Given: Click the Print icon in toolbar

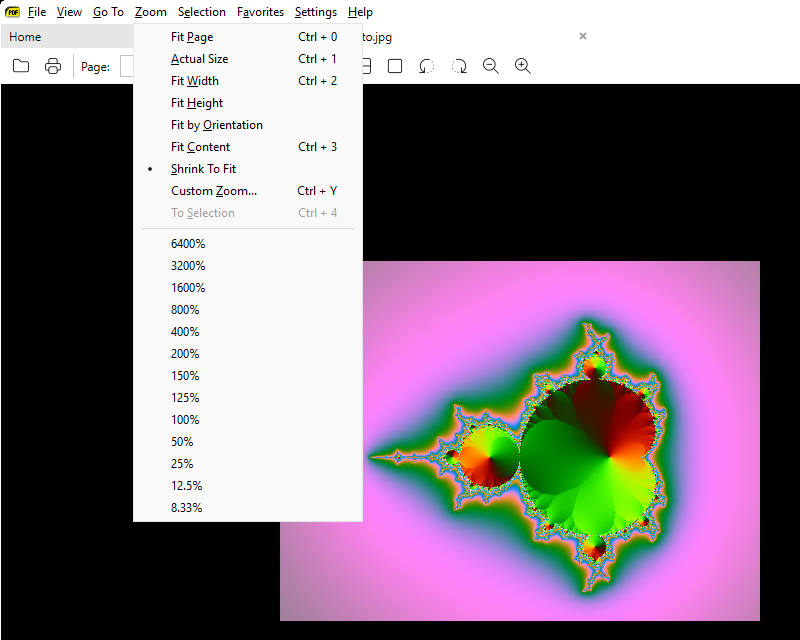Looking at the screenshot, I should (x=53, y=66).
